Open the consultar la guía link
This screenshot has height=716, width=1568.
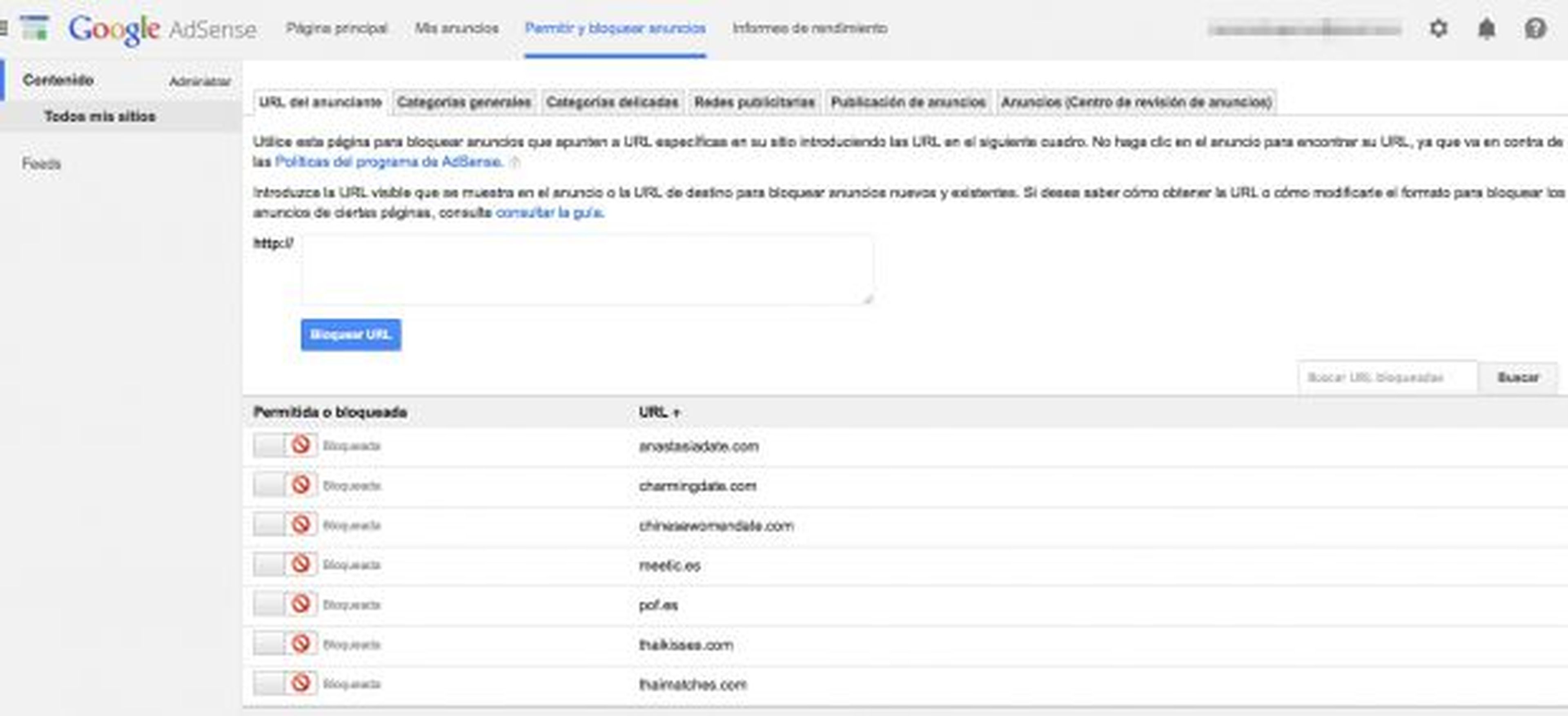tap(550, 212)
